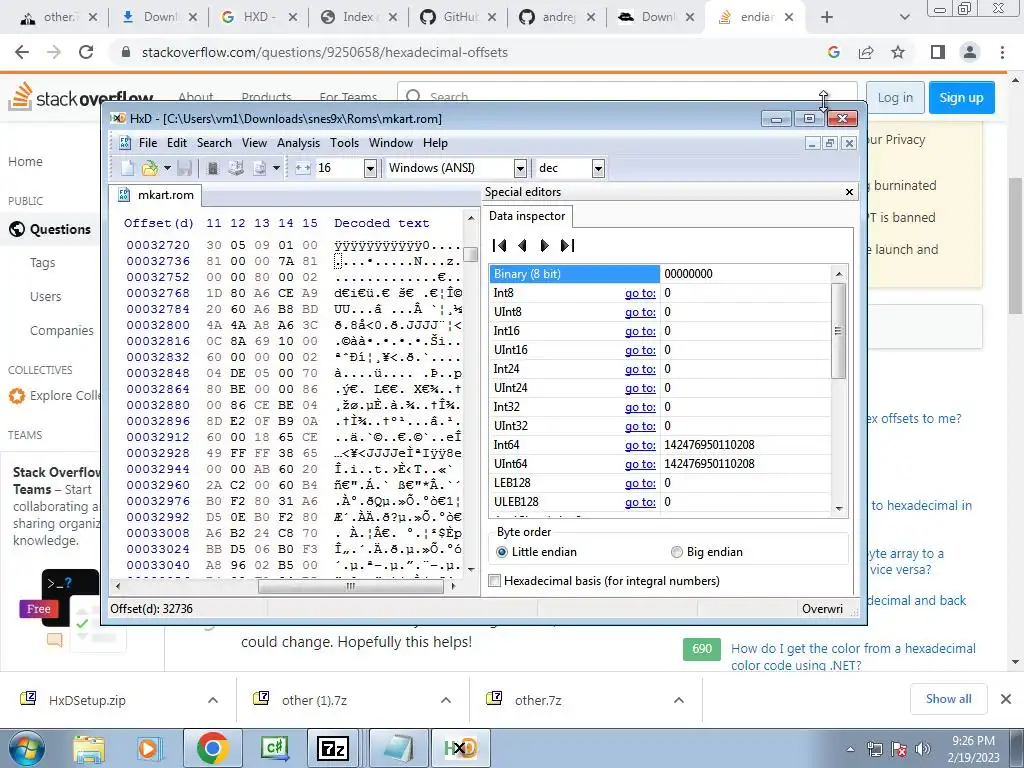Click the Int64 value 142476950110208
This screenshot has height=768, width=1024.
709,445
